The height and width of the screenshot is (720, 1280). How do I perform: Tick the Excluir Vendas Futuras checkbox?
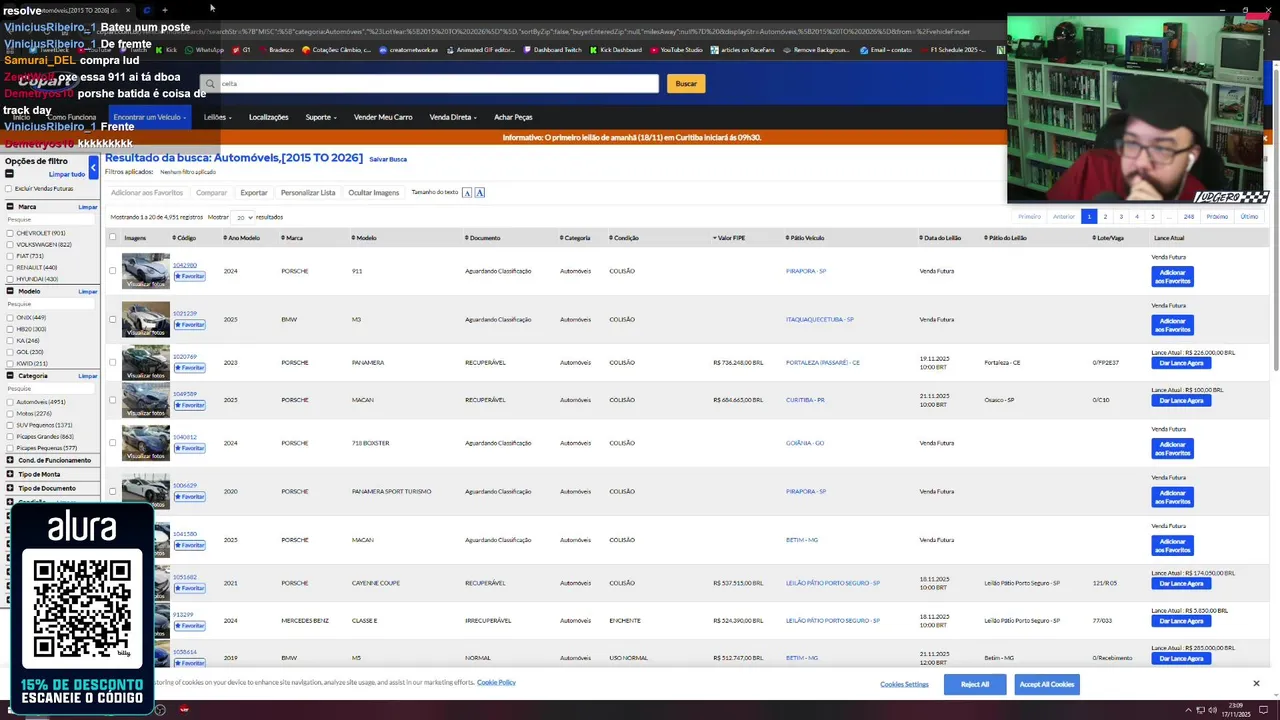(x=9, y=189)
